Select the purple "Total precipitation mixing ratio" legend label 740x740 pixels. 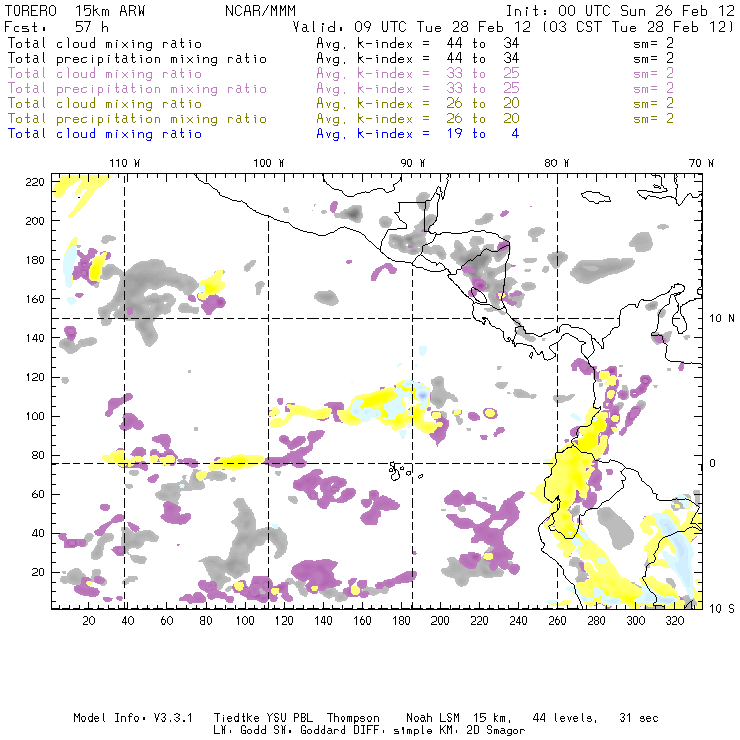coord(137,89)
